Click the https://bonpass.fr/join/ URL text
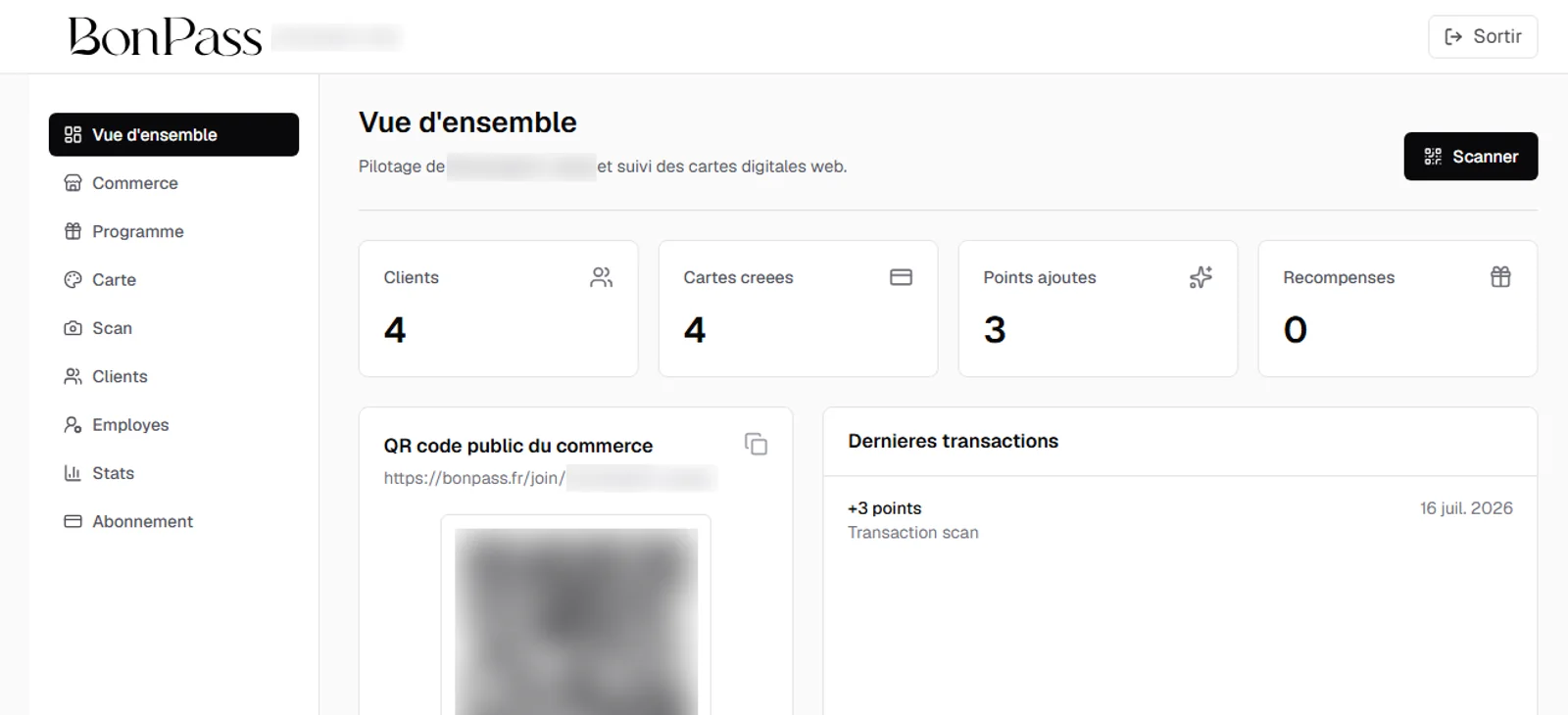 point(474,478)
